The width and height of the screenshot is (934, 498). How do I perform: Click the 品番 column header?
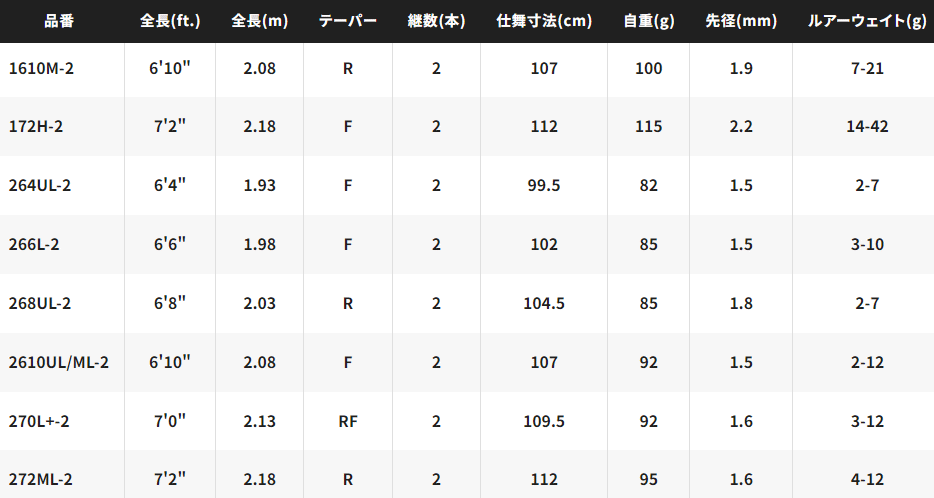59,21
